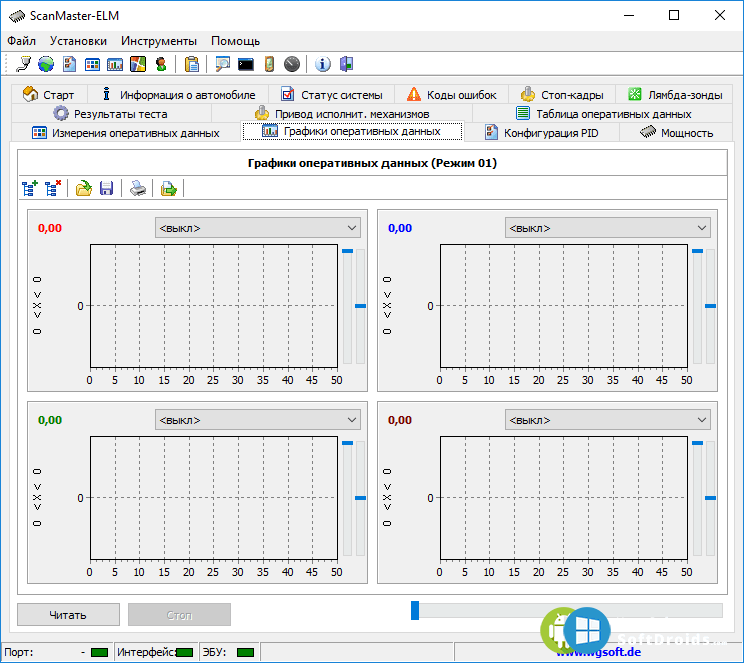Click the exit door toolbar icon

346,64
